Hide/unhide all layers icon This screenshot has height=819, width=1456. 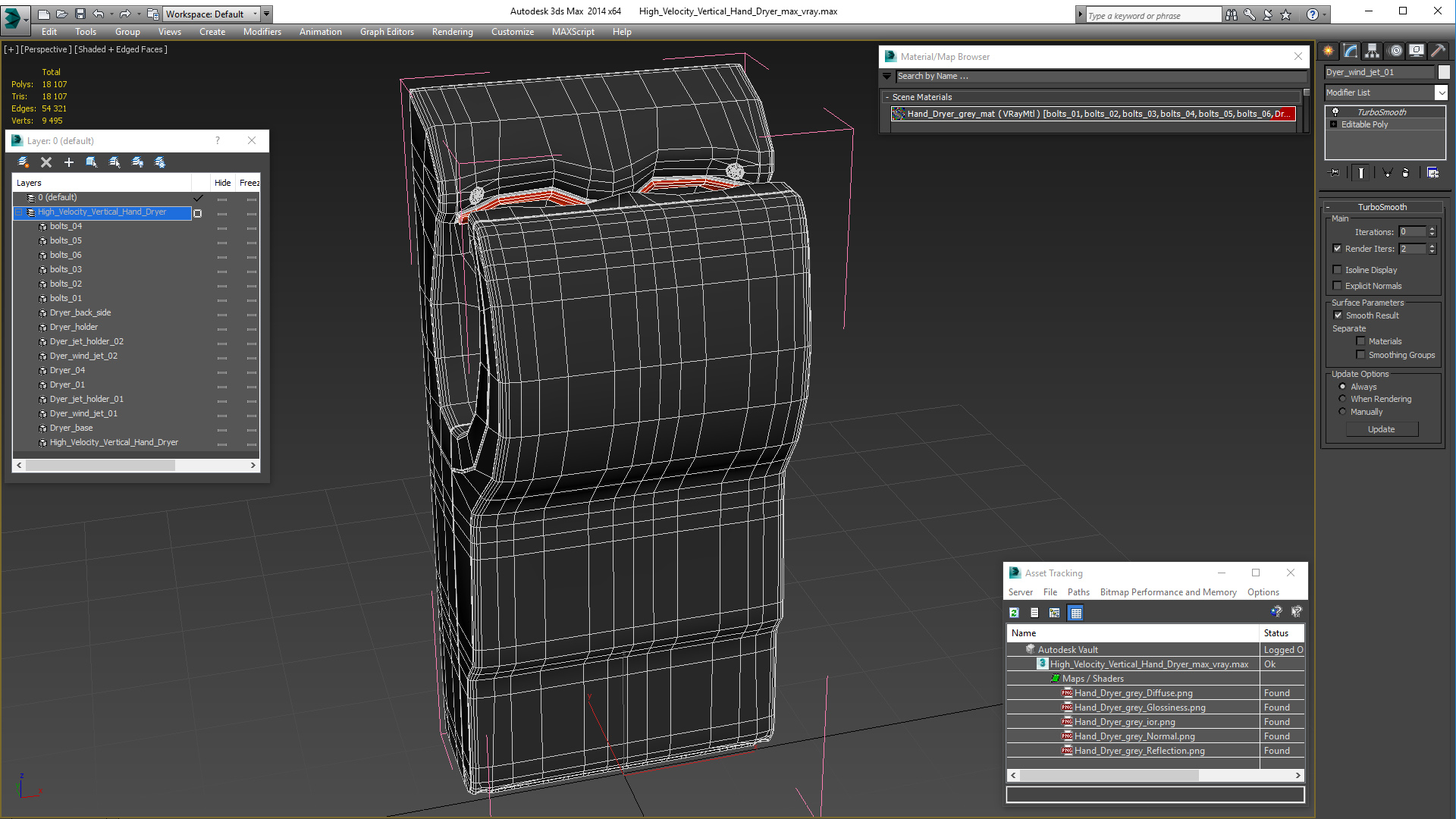coord(137,162)
